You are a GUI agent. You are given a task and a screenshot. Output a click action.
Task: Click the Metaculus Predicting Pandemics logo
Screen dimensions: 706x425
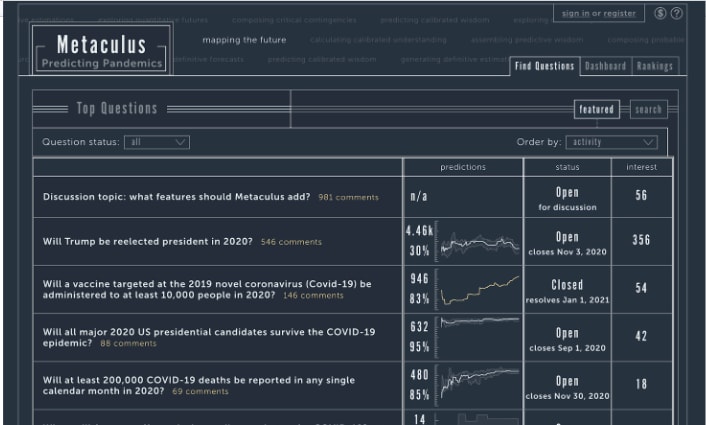point(101,53)
